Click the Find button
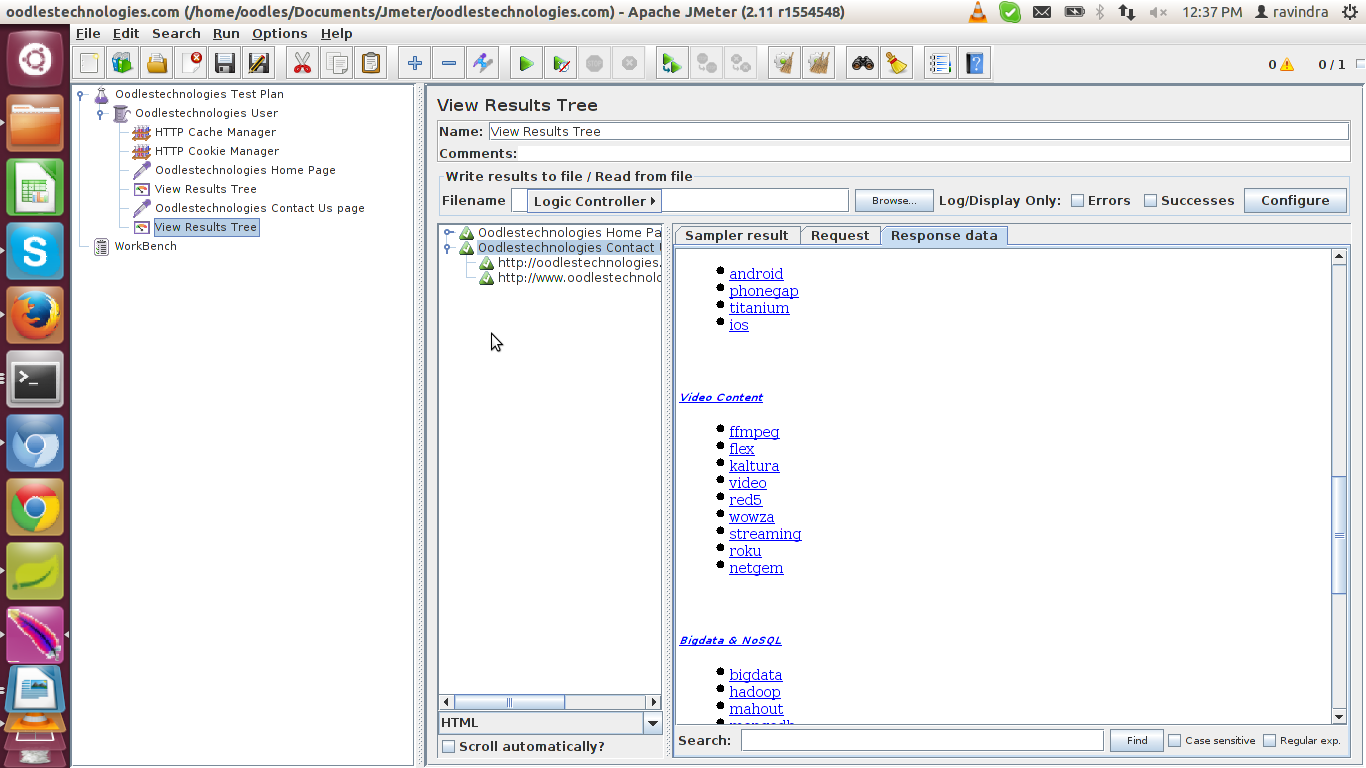 1136,741
